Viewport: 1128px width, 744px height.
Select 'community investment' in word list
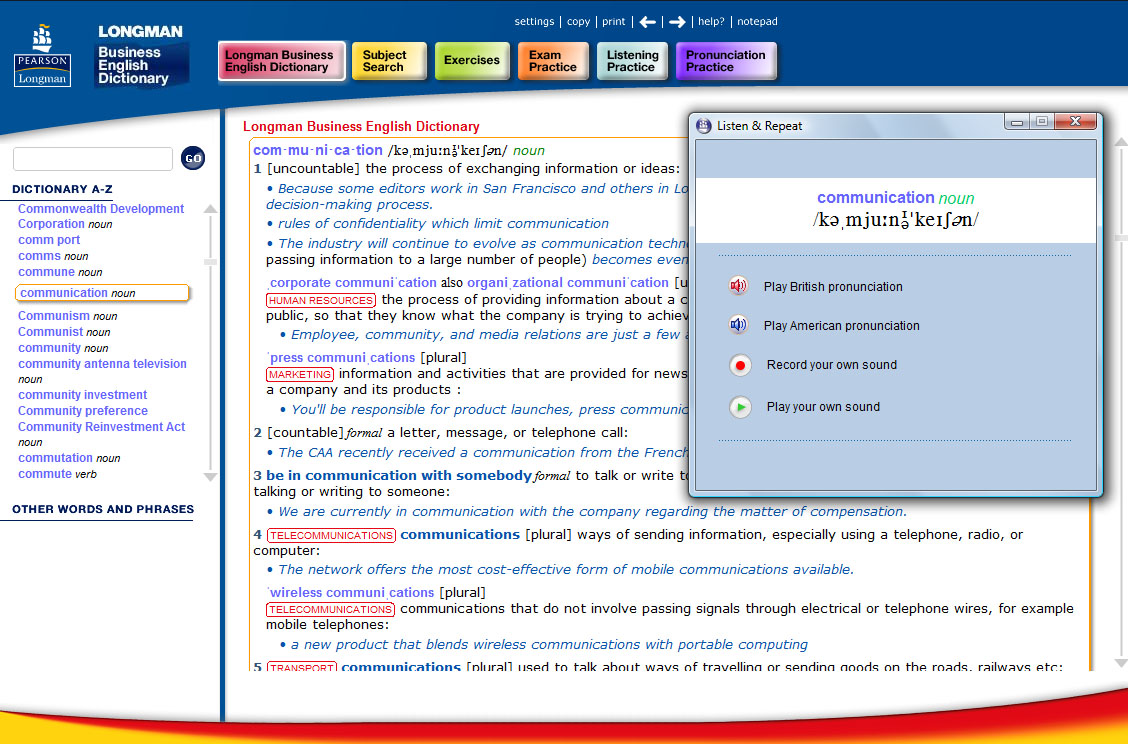pos(82,395)
